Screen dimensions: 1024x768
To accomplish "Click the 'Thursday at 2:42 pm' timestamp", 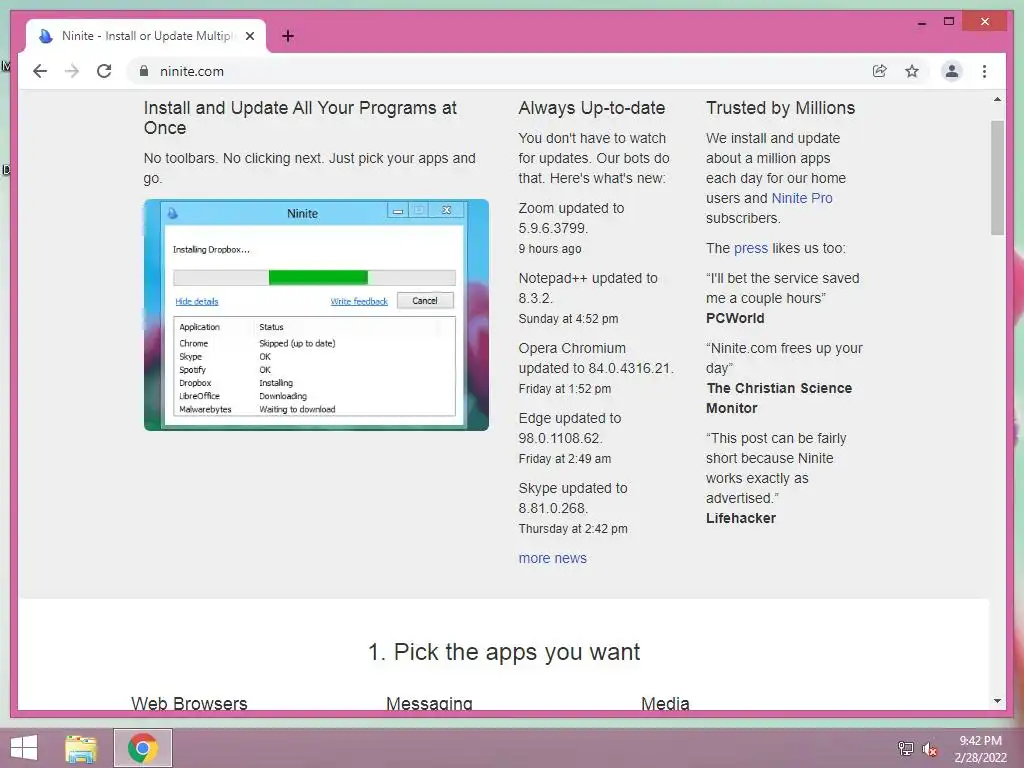I will coord(573,529).
